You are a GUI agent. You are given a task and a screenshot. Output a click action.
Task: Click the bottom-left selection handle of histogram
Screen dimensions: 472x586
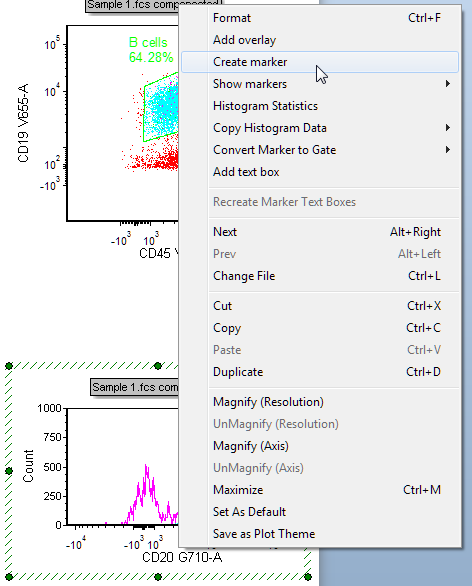9,577
